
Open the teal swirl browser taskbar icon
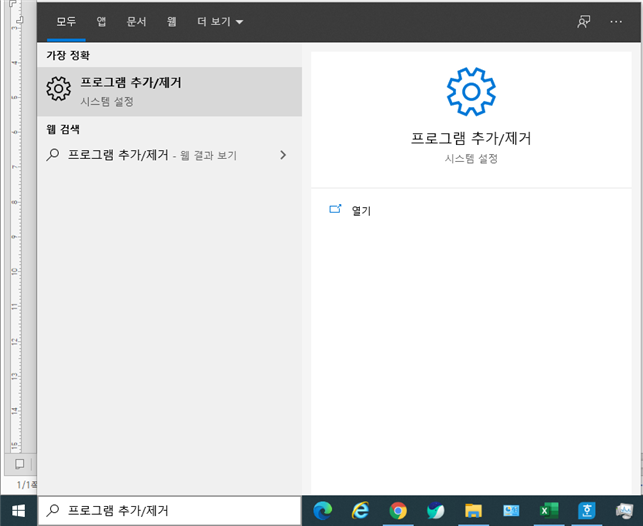(x=436, y=511)
